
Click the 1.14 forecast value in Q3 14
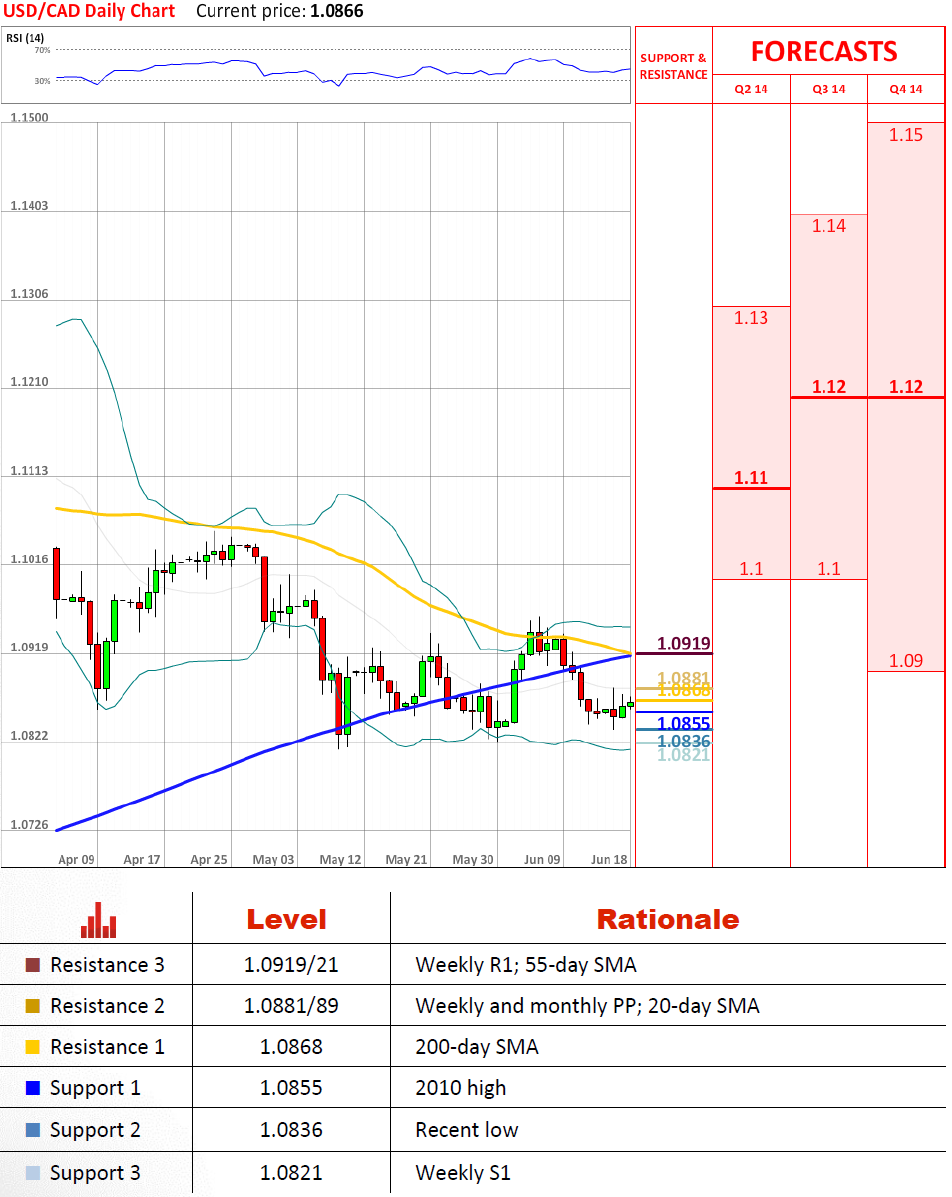coord(829,226)
